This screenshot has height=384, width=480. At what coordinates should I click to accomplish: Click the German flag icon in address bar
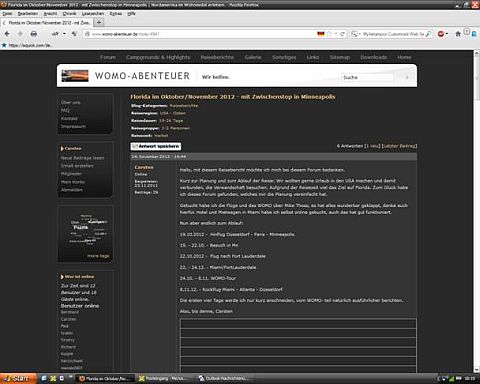pos(321,34)
